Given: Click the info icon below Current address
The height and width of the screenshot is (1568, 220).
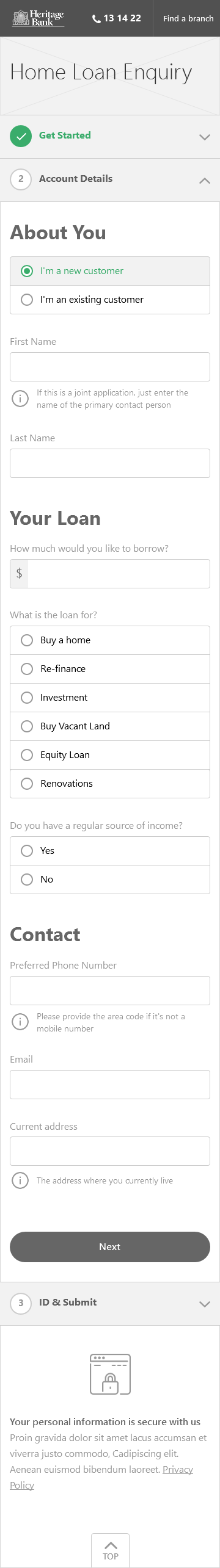Looking at the screenshot, I should (20, 1180).
